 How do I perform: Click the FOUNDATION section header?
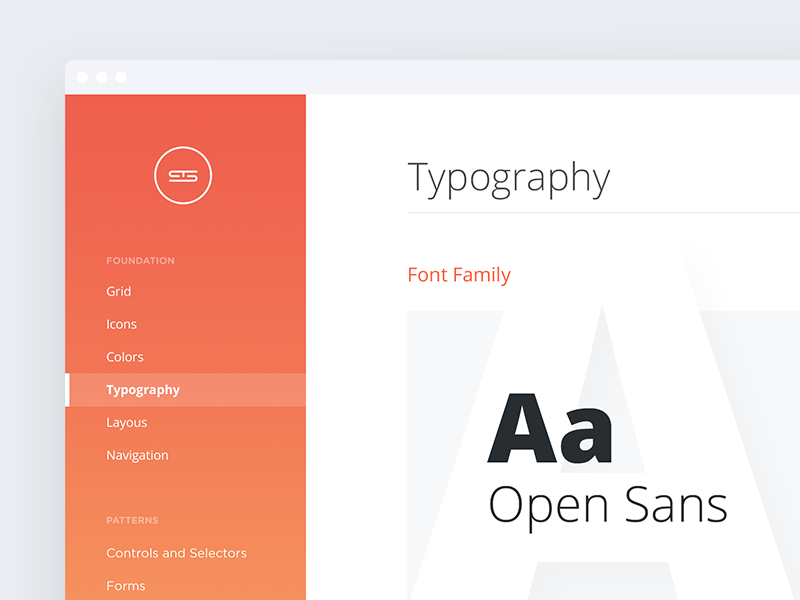[x=140, y=261]
